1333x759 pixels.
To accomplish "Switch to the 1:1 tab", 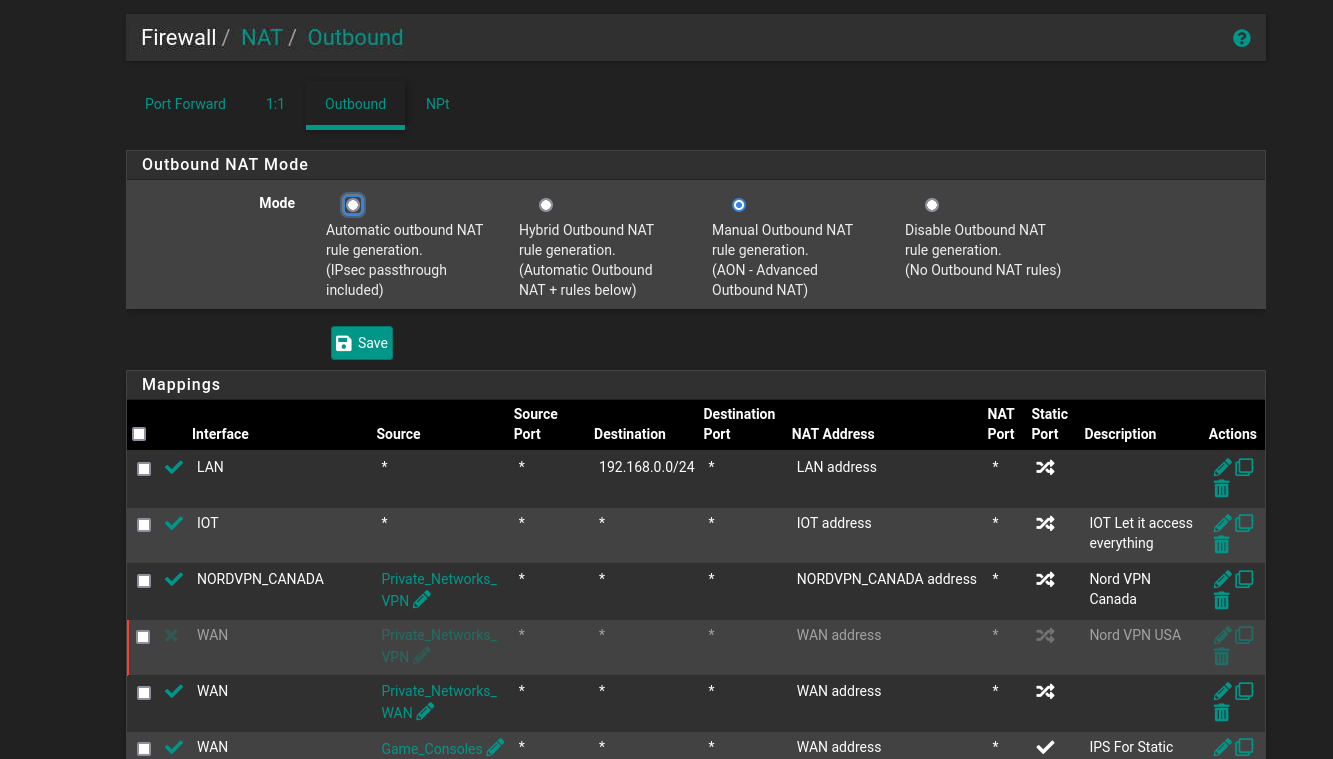I will point(275,104).
